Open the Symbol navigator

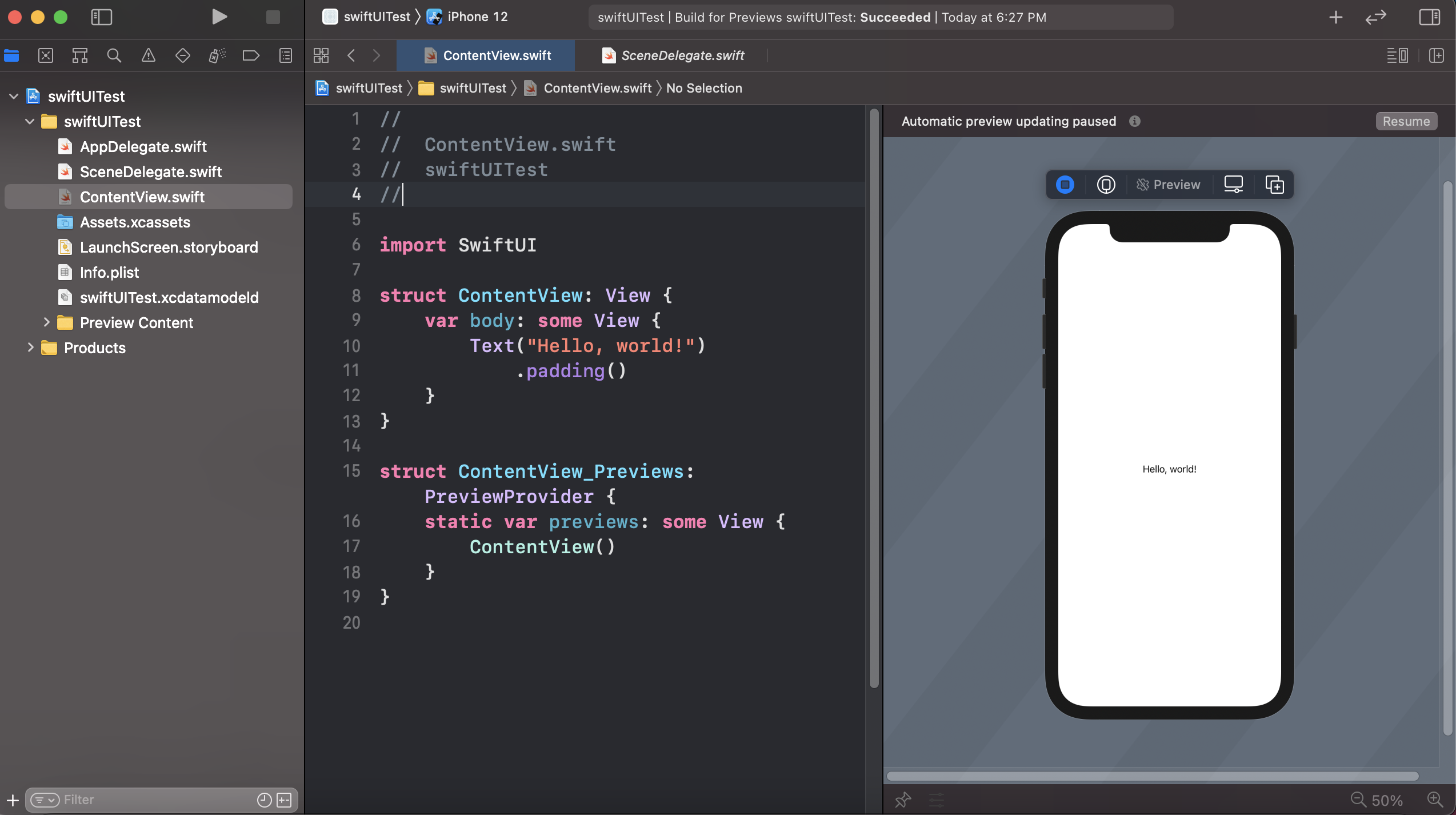(80, 55)
